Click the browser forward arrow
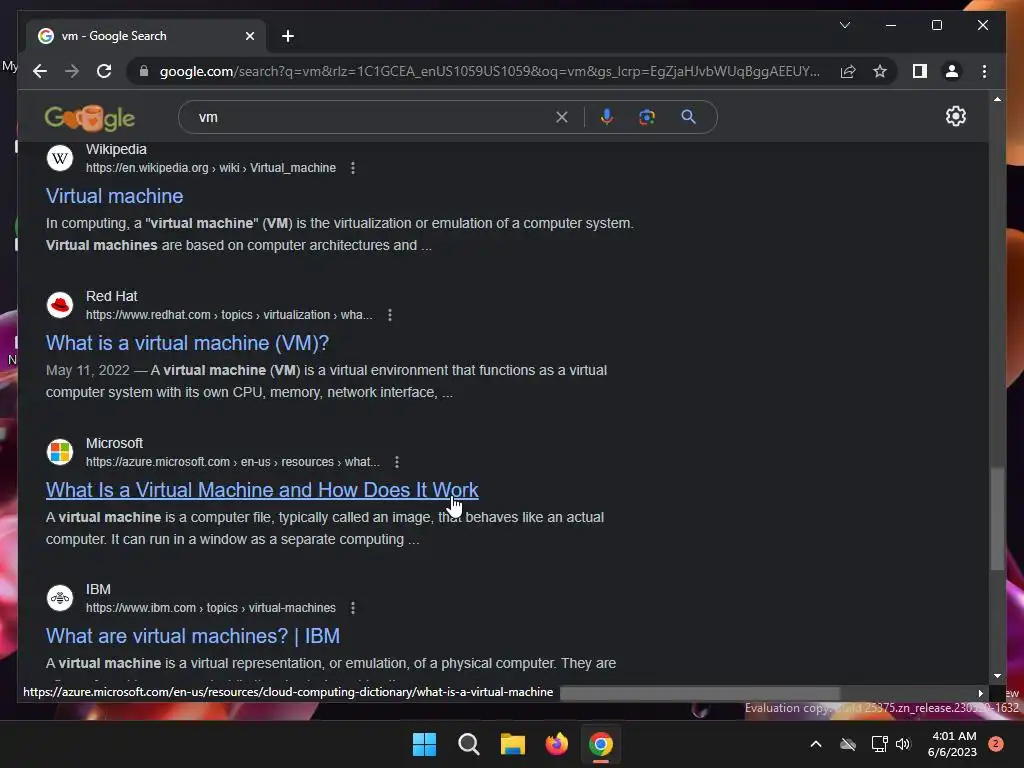The image size is (1024, 768). [72, 71]
